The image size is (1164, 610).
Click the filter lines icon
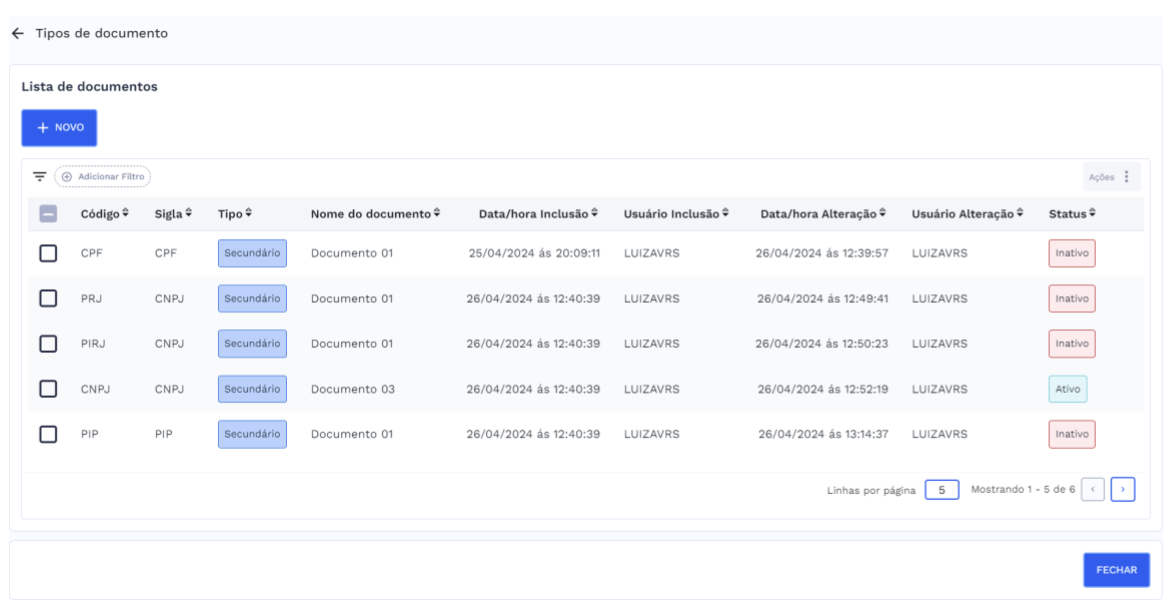click(x=39, y=177)
